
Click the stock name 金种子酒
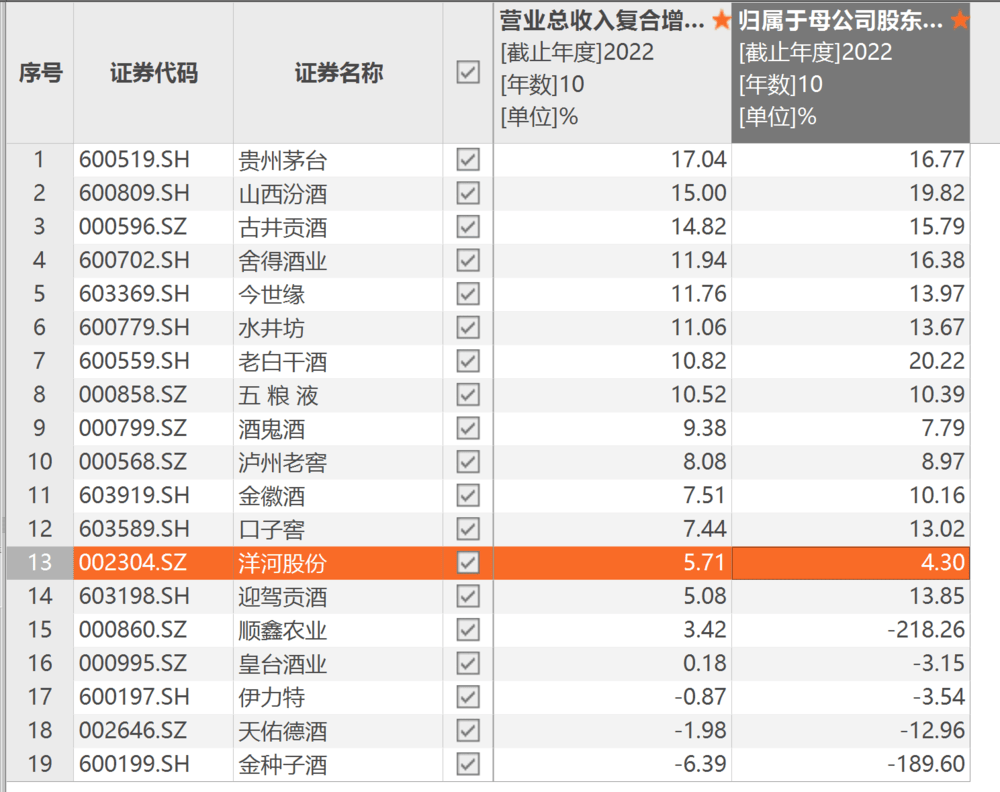pos(283,765)
